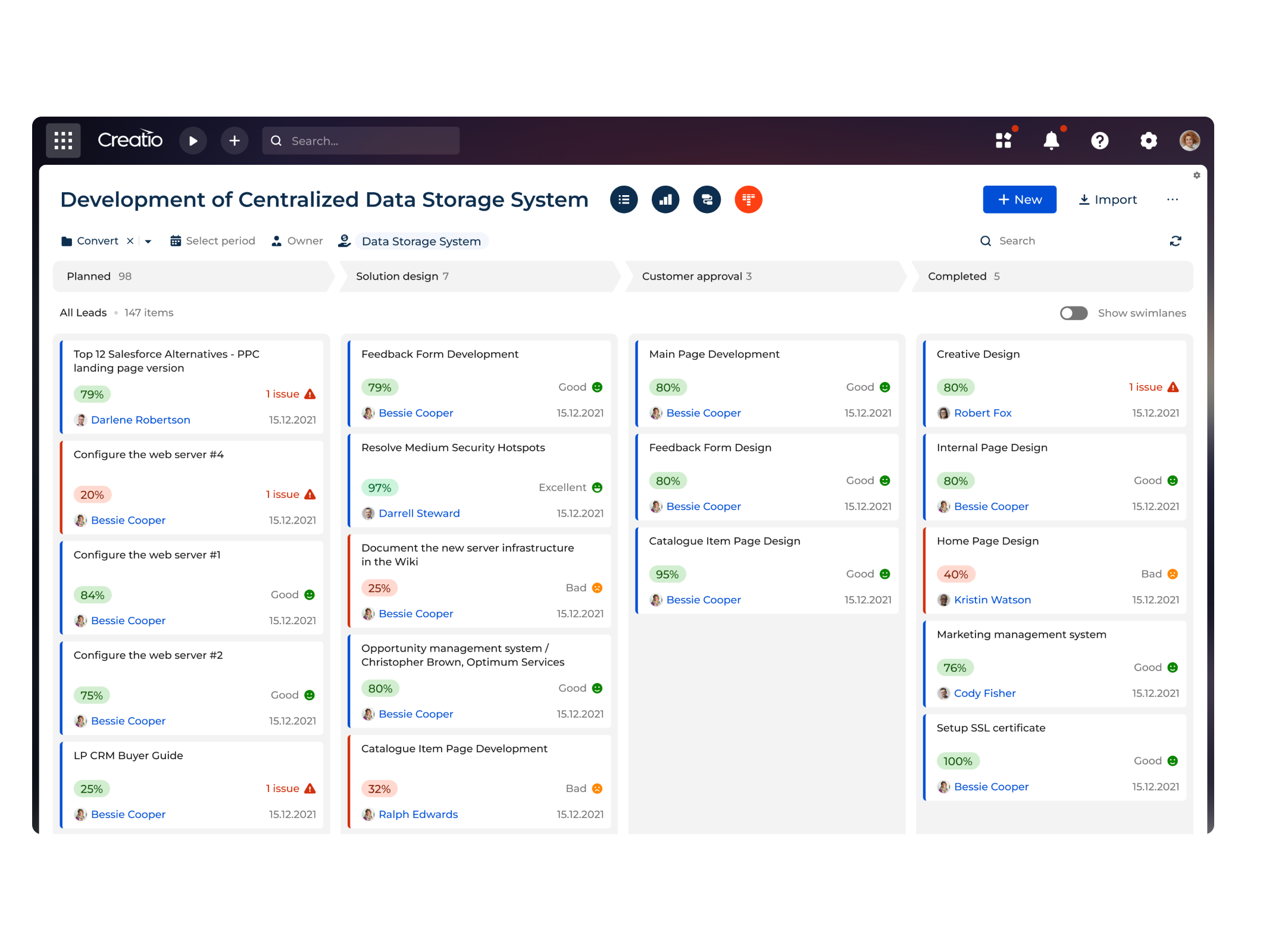
Task: Click the warning icon on Creative Design card
Action: tap(1174, 387)
